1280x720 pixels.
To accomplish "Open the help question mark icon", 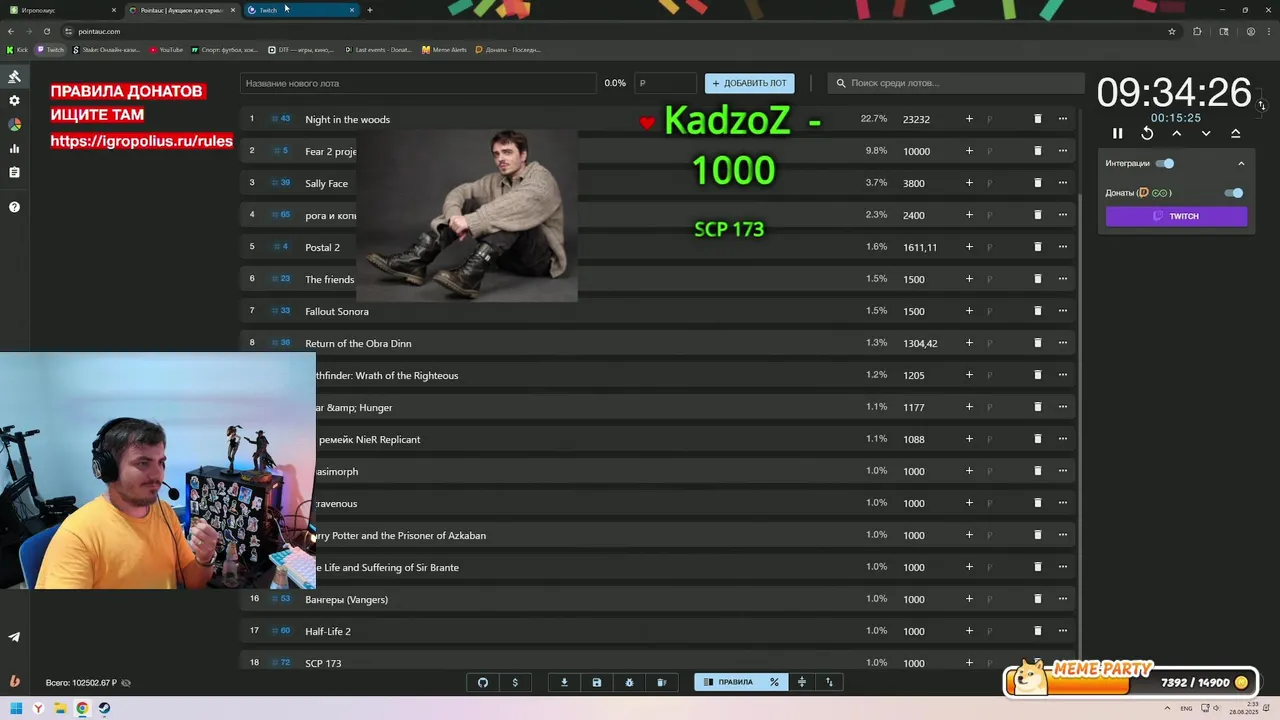I will click(14, 207).
